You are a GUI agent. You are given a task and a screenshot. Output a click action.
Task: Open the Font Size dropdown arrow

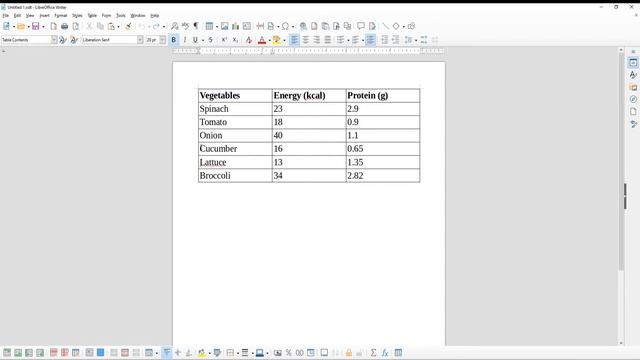pyautogui.click(x=162, y=40)
